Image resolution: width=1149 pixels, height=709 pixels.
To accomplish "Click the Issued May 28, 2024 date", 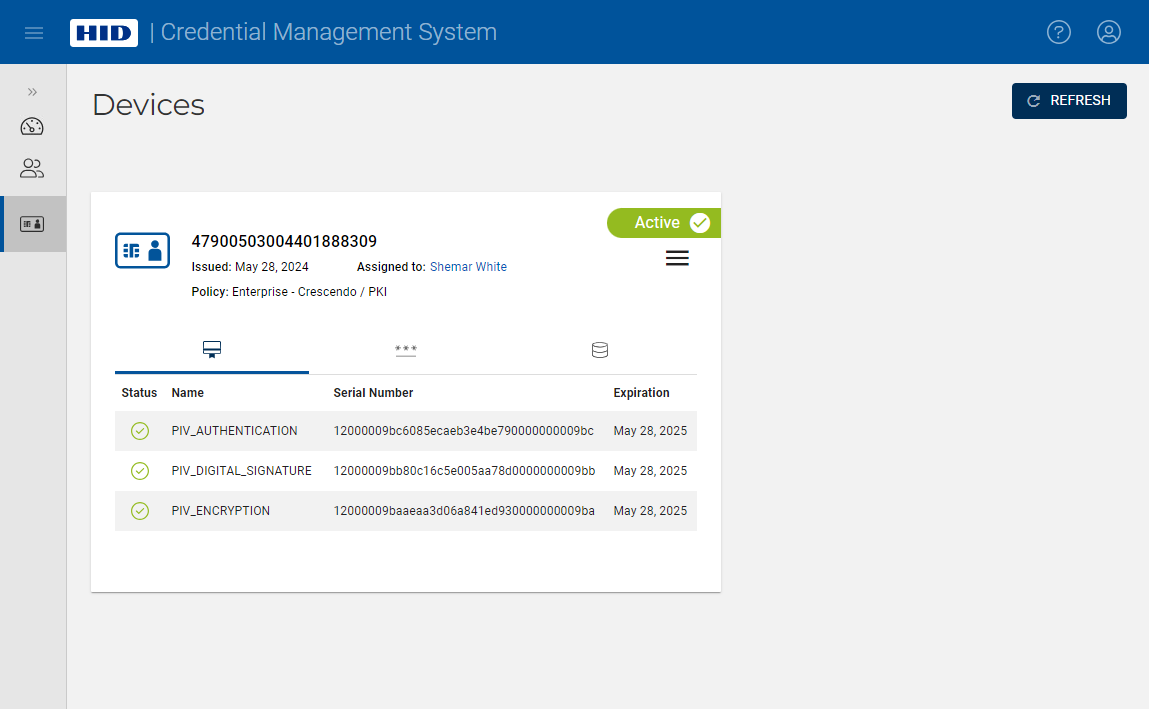I will click(250, 267).
